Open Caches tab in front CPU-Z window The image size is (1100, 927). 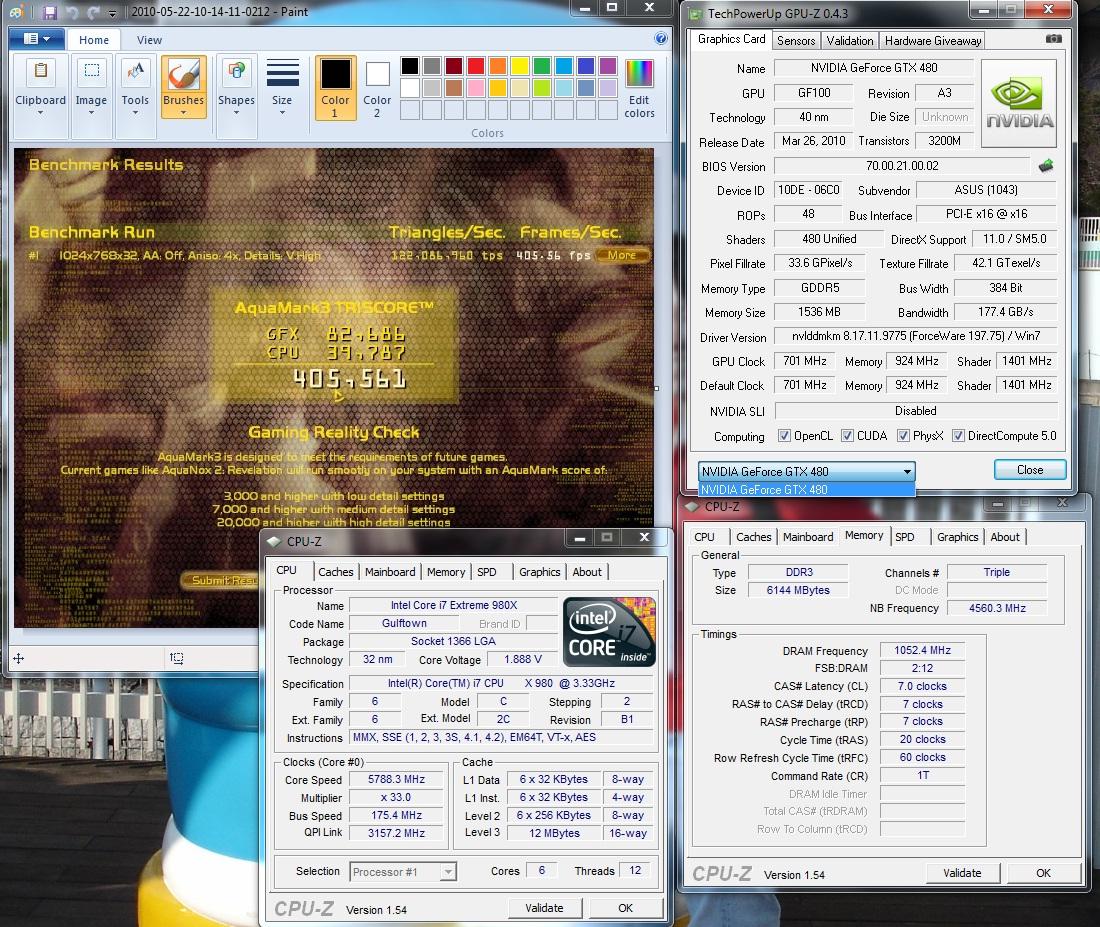click(335, 572)
